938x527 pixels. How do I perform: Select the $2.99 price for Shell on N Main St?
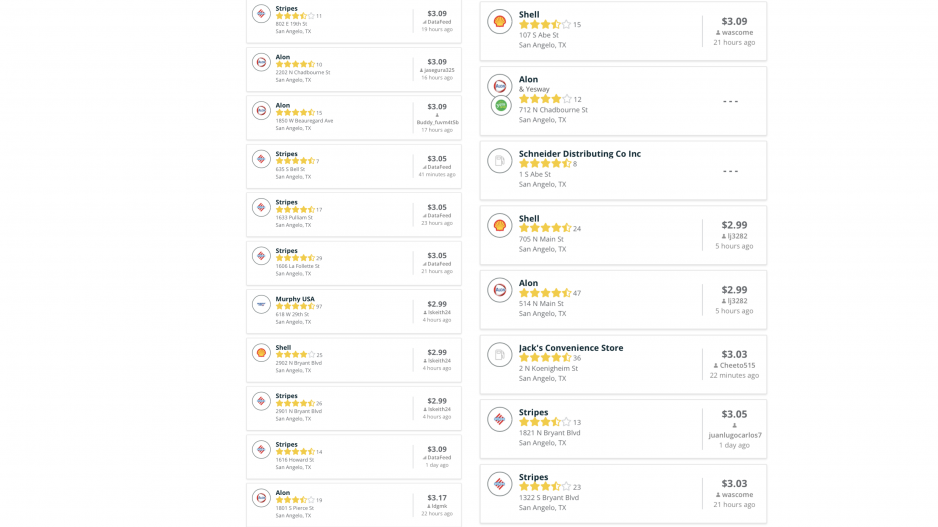point(734,225)
